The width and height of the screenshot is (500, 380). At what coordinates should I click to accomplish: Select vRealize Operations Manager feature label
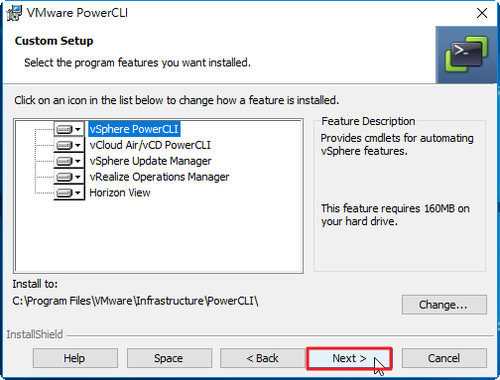click(159, 177)
